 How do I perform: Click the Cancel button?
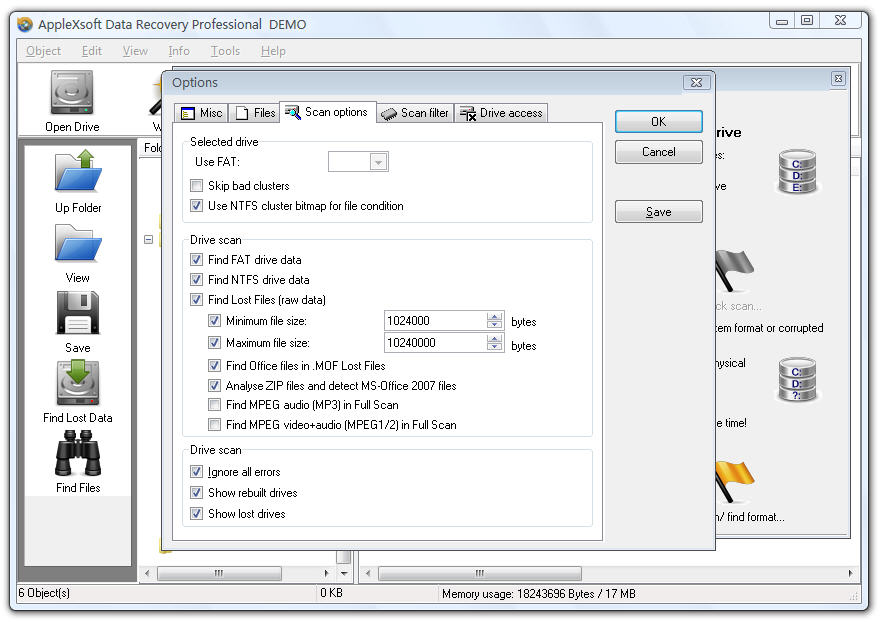tap(658, 152)
